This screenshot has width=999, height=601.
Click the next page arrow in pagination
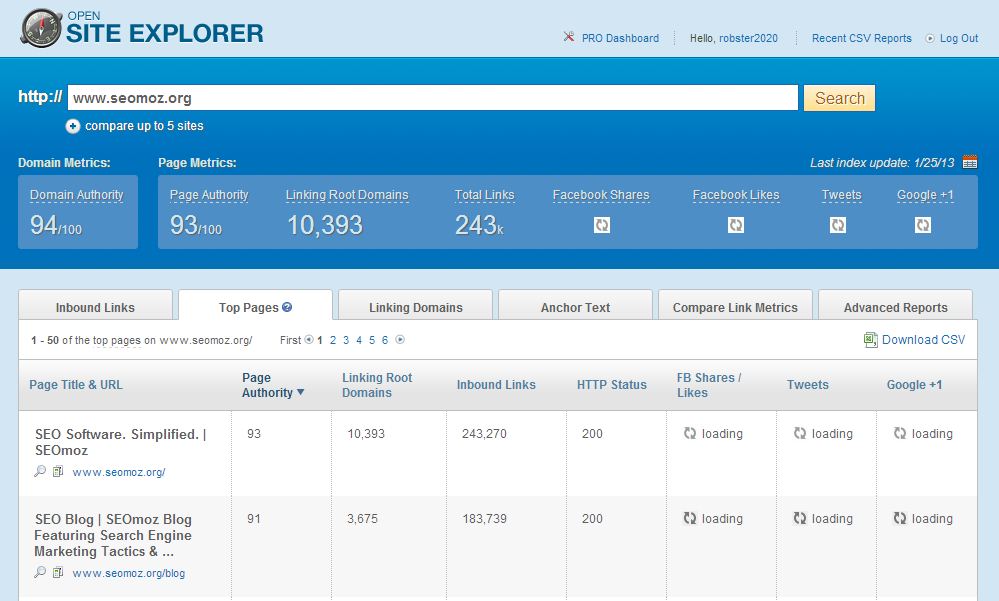[x=400, y=340]
